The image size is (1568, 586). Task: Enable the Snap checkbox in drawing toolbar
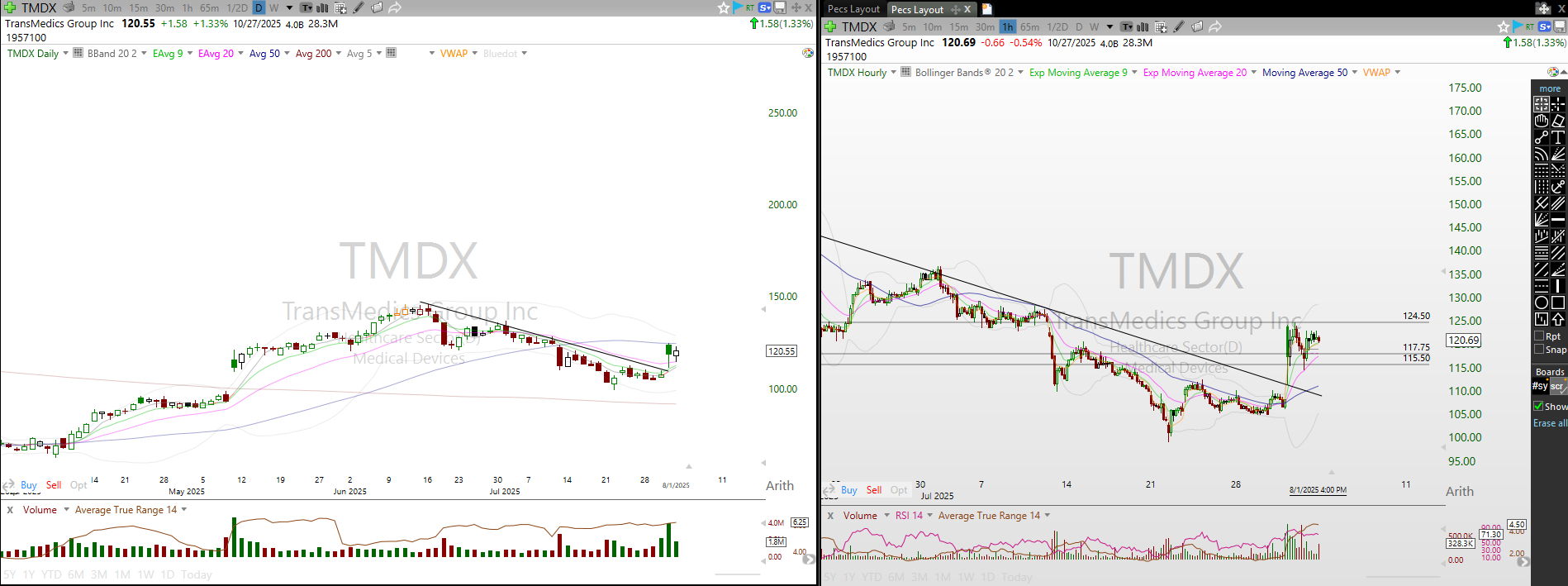click(x=1539, y=350)
